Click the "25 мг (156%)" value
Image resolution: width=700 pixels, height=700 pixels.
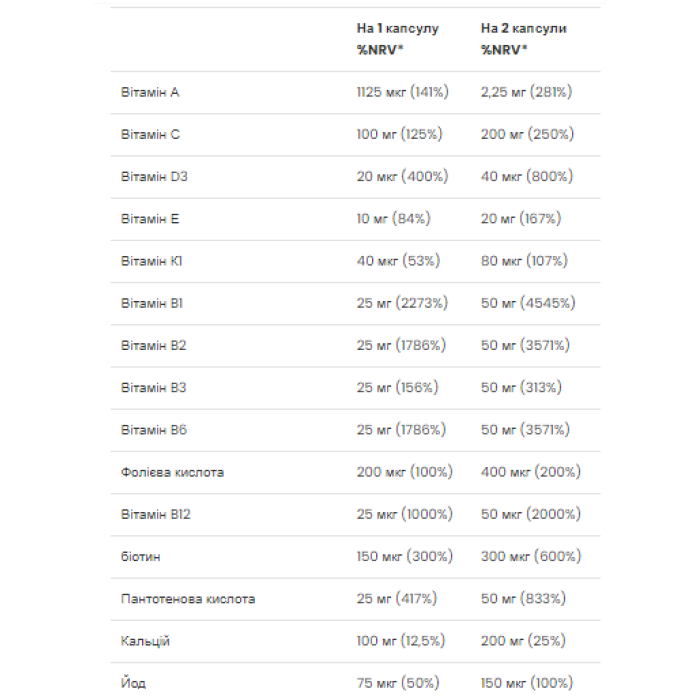[397, 387]
